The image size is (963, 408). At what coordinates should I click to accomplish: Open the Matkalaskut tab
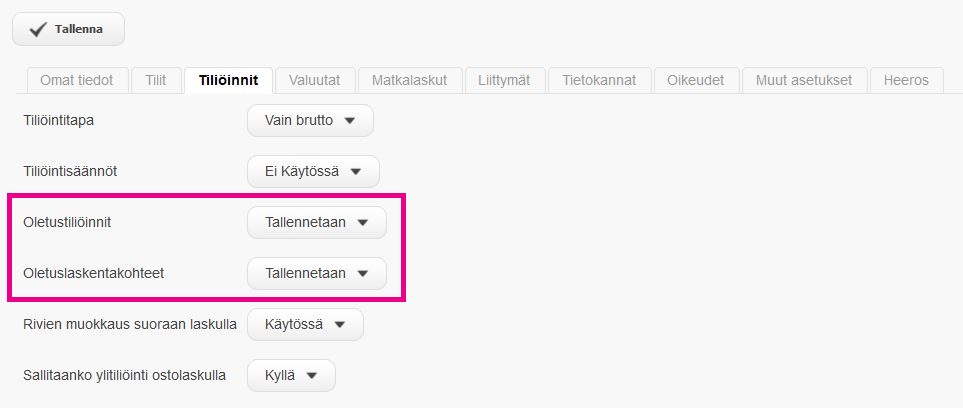coord(410,80)
